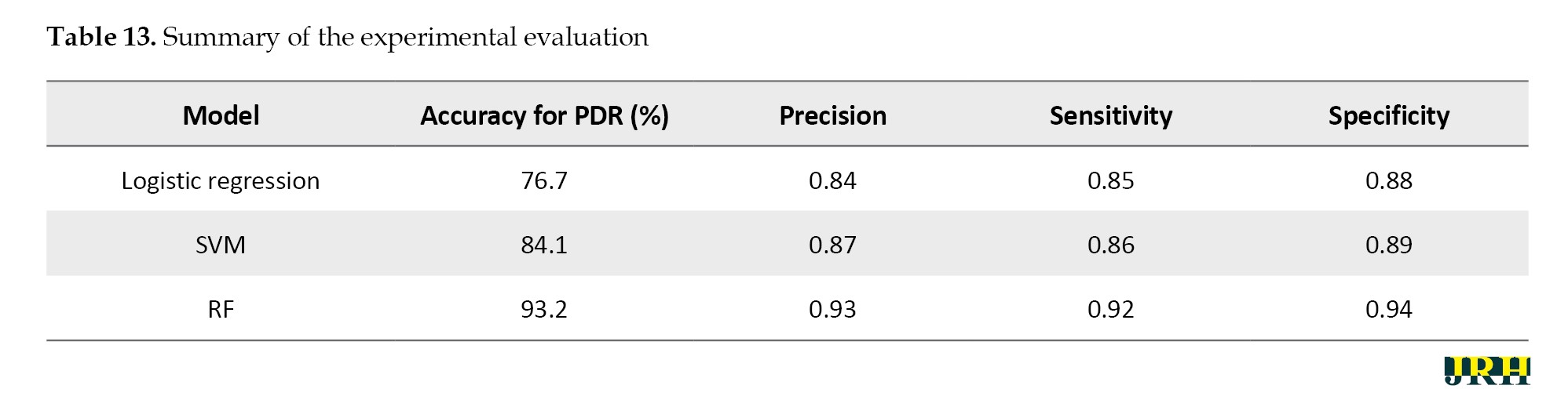
Task: Click the Accuracy for PDR (%) header
Action: tap(544, 116)
